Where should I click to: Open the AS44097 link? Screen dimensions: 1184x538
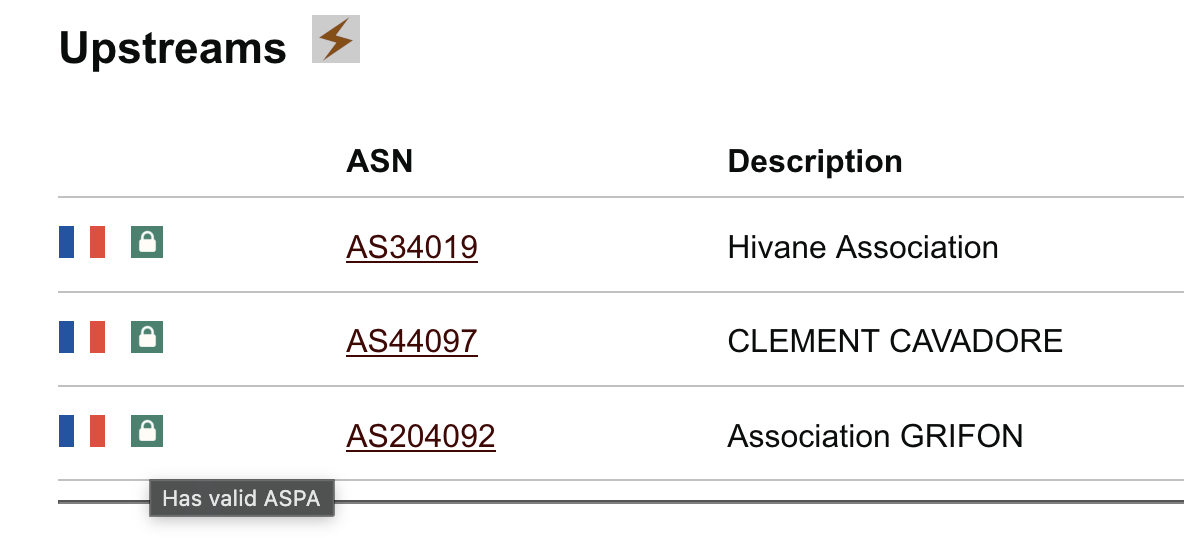click(412, 342)
